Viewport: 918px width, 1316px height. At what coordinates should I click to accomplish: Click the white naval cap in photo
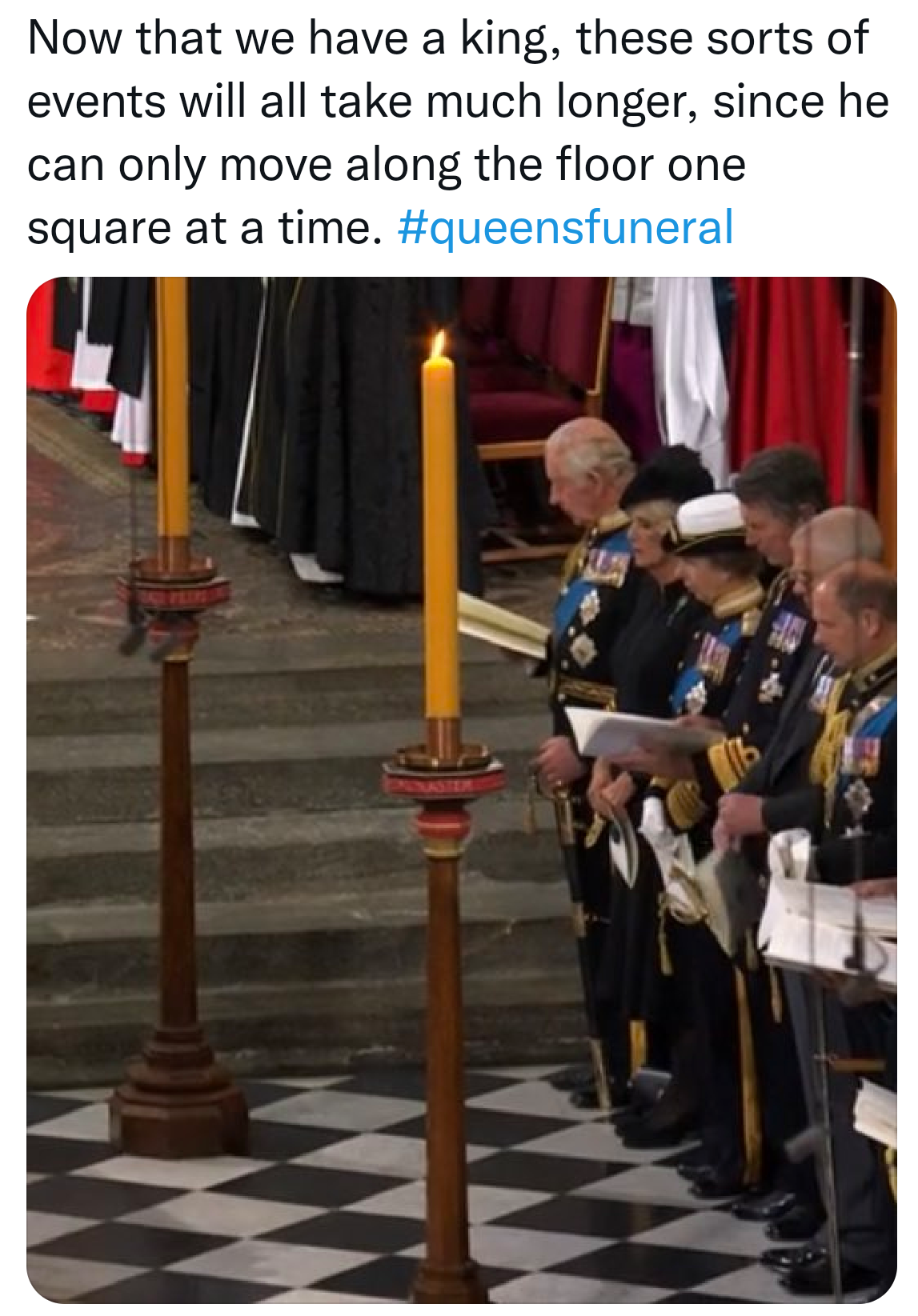click(708, 520)
